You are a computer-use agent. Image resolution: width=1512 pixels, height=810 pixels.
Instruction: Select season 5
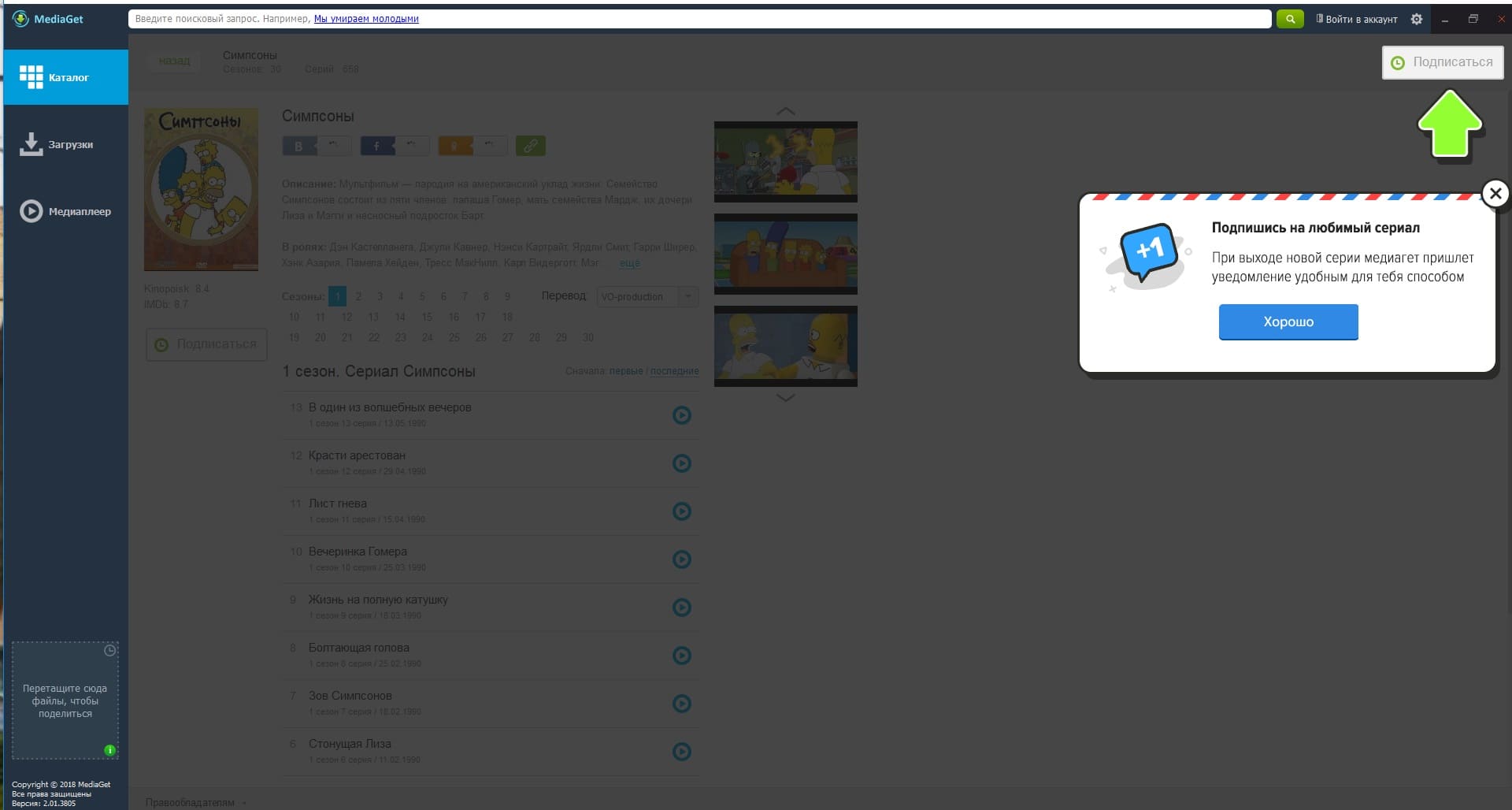point(422,296)
